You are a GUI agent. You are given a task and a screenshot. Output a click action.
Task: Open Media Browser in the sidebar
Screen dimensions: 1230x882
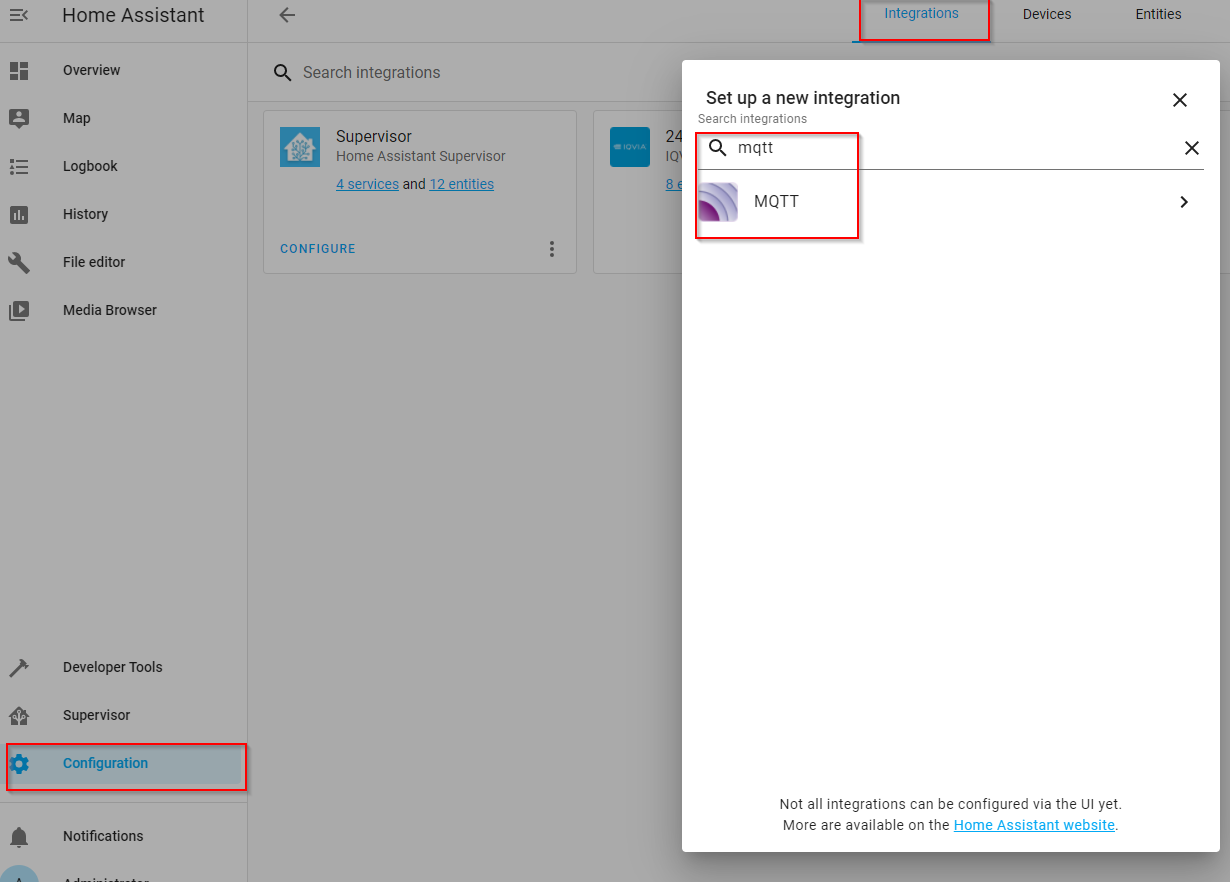(123, 310)
